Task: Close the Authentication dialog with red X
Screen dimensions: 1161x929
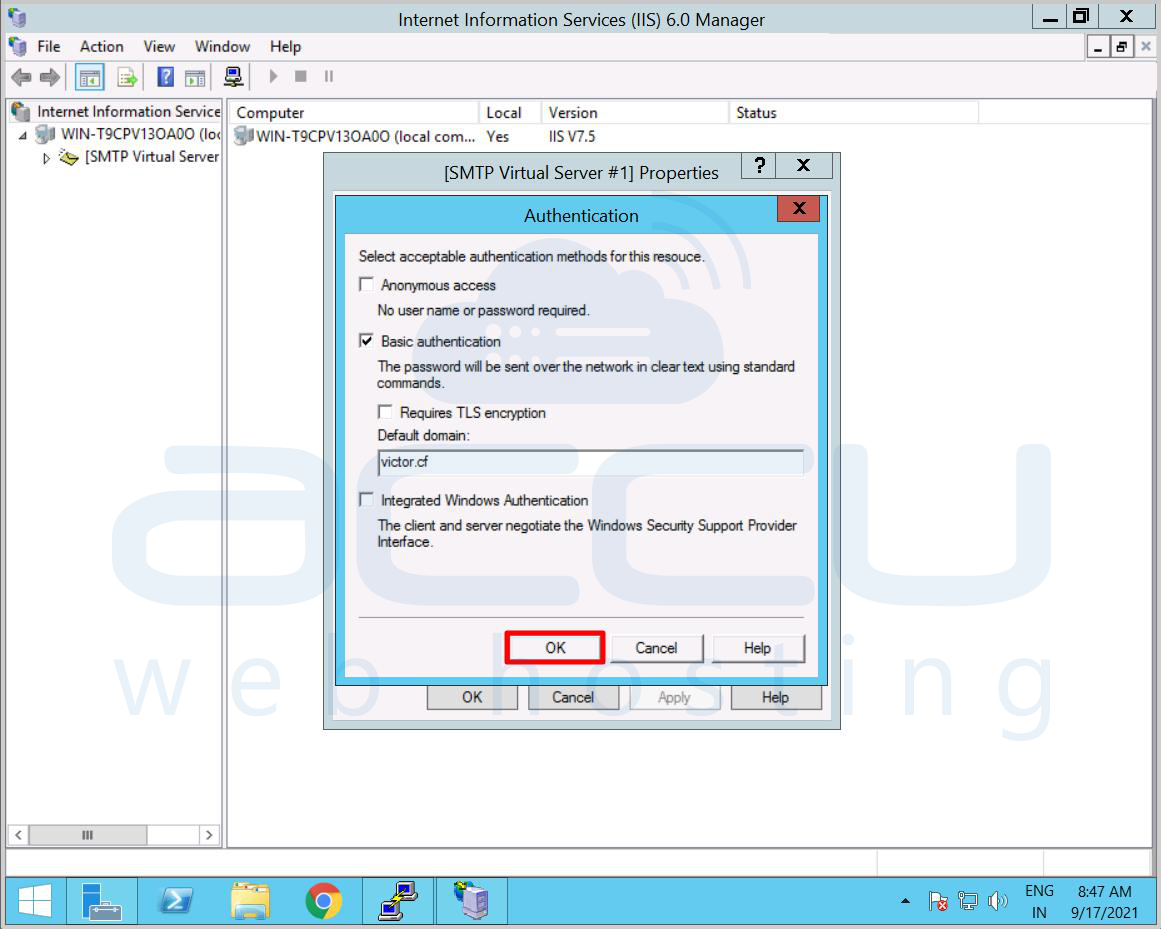Action: (798, 208)
